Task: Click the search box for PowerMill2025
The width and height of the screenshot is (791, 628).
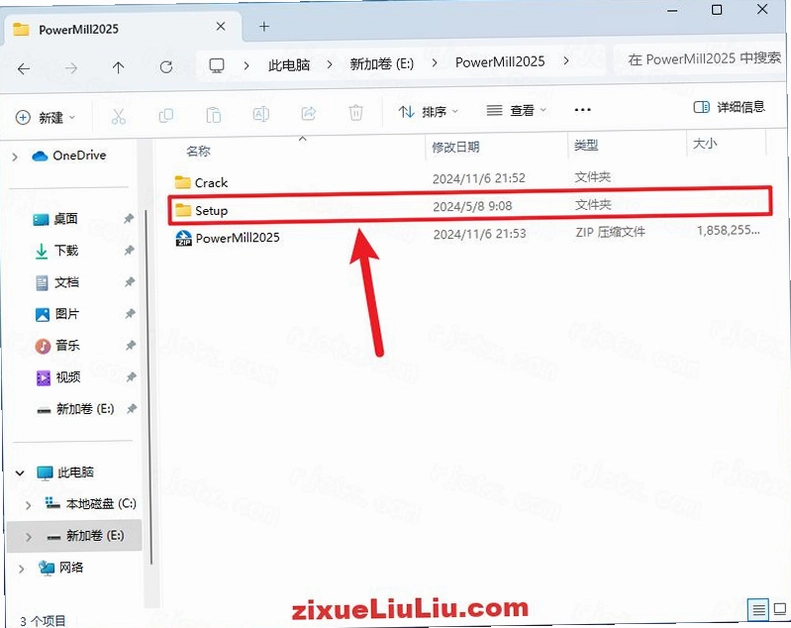Action: click(702, 59)
